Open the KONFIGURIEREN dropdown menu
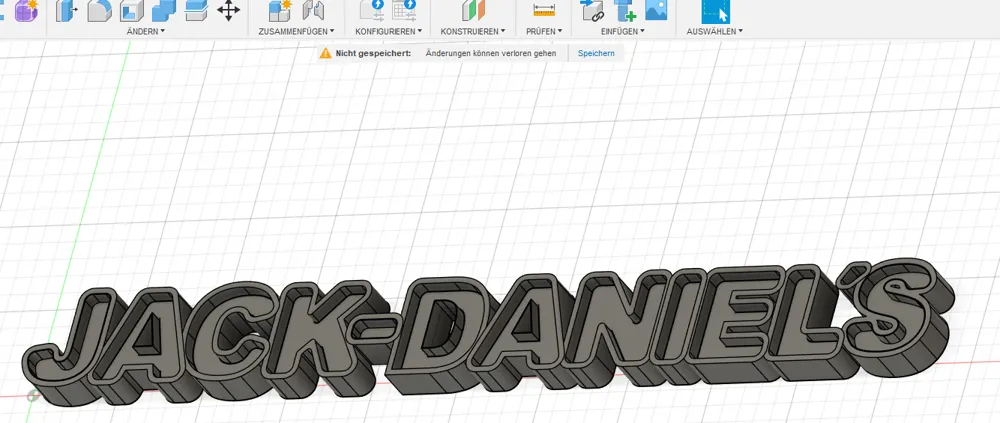The height and width of the screenshot is (423, 1000). [388, 31]
